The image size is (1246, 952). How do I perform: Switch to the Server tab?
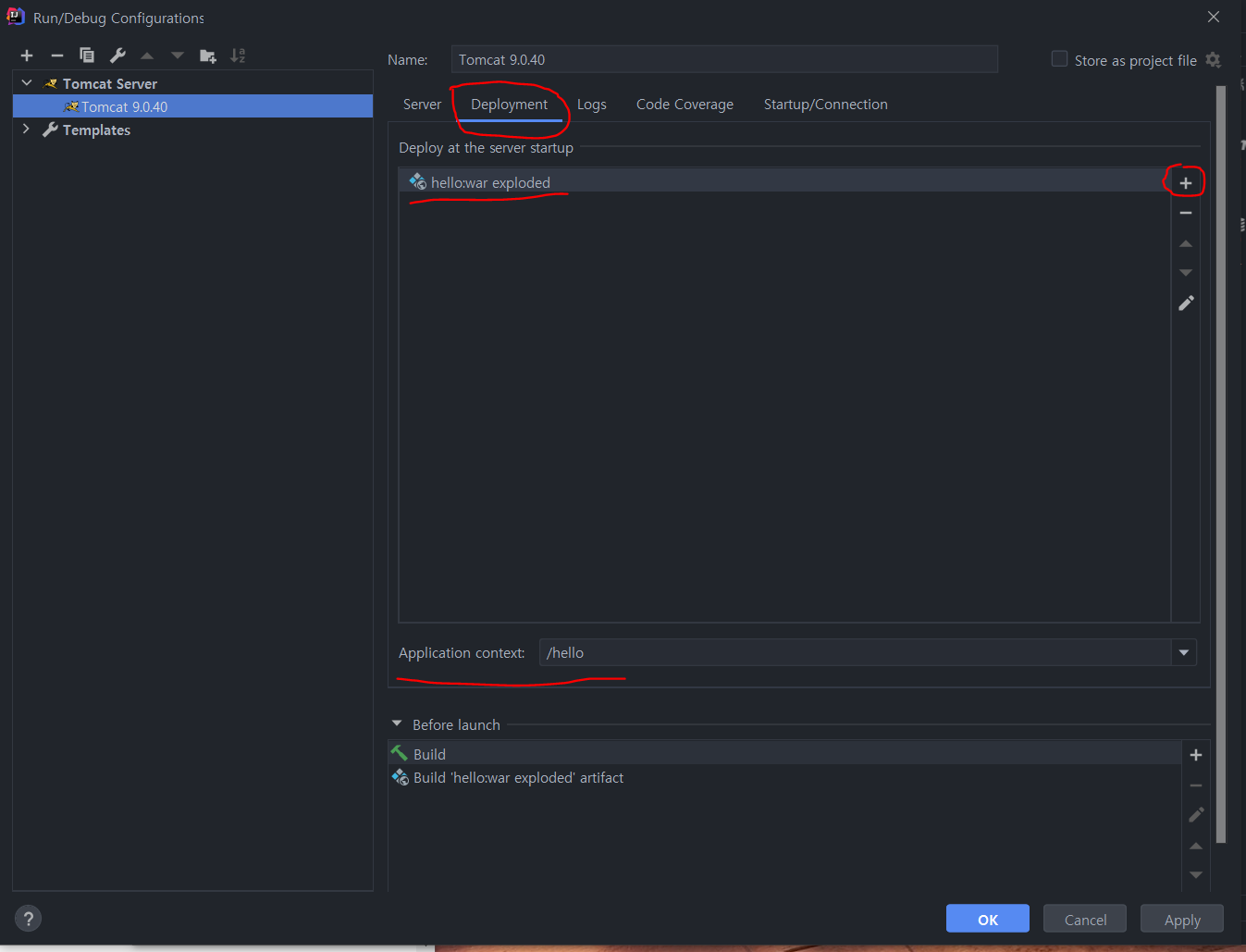coord(422,105)
